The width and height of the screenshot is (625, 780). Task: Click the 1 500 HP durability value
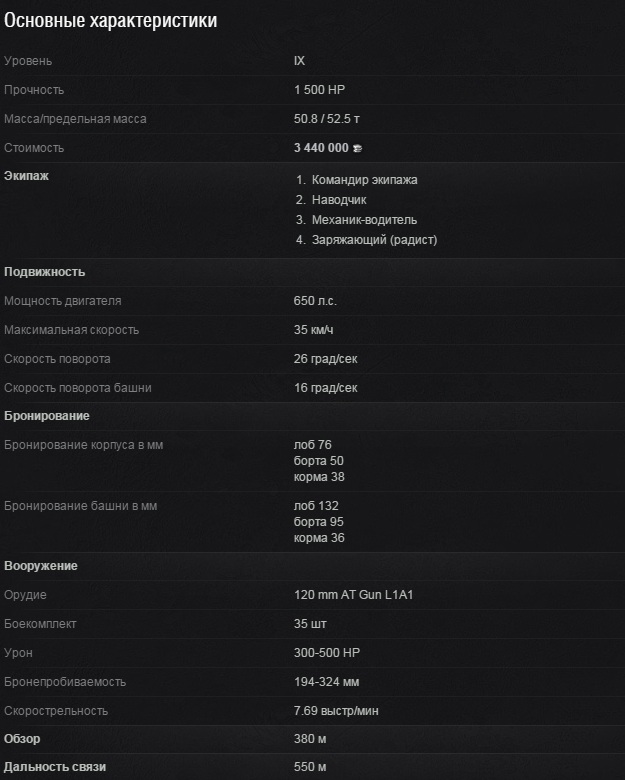(319, 90)
